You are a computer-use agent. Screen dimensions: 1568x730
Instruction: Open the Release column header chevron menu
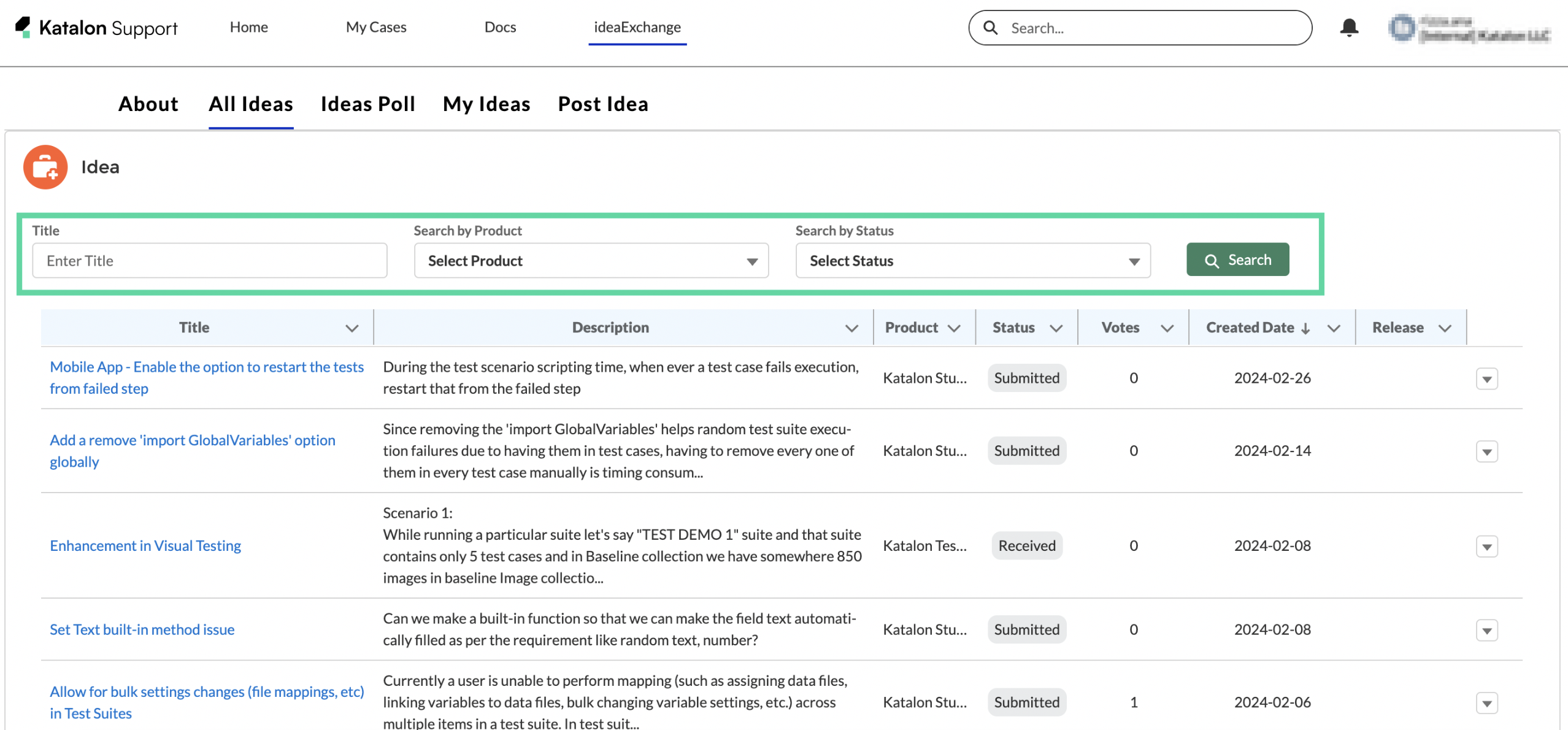1445,328
